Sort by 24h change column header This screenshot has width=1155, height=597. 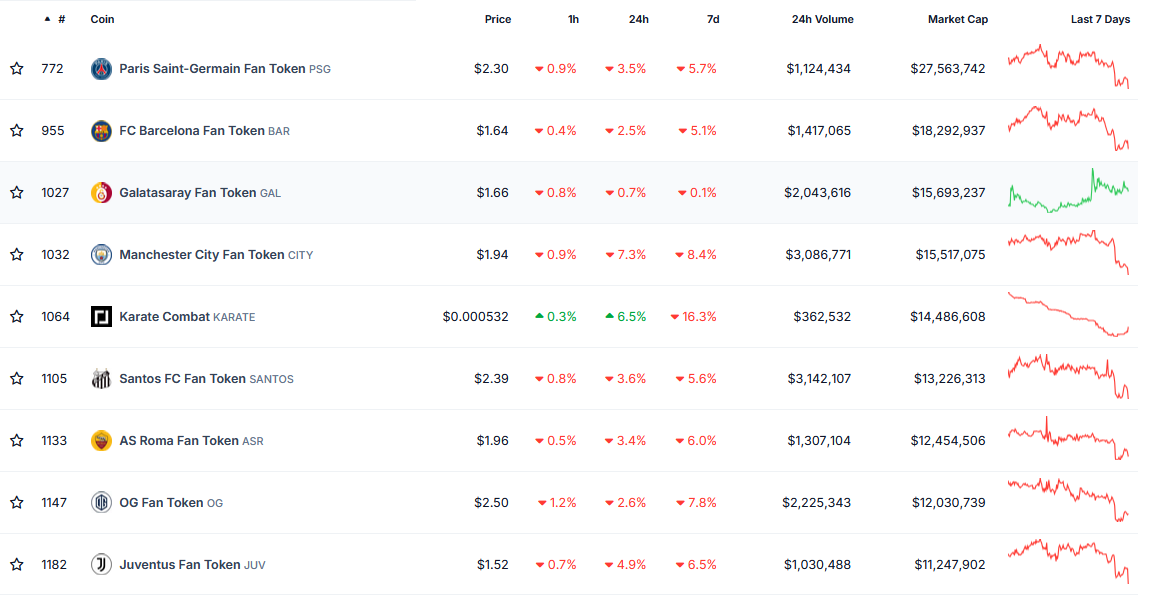(639, 19)
